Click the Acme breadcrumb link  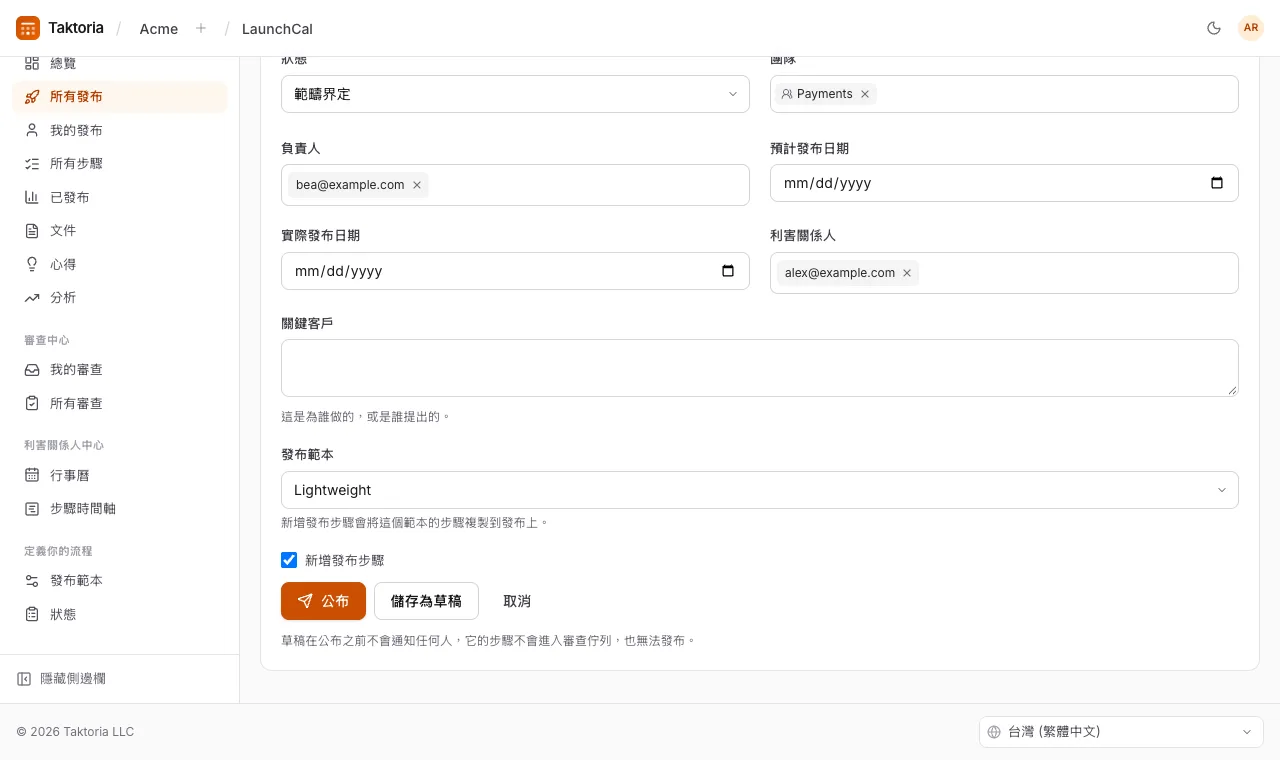pos(159,29)
